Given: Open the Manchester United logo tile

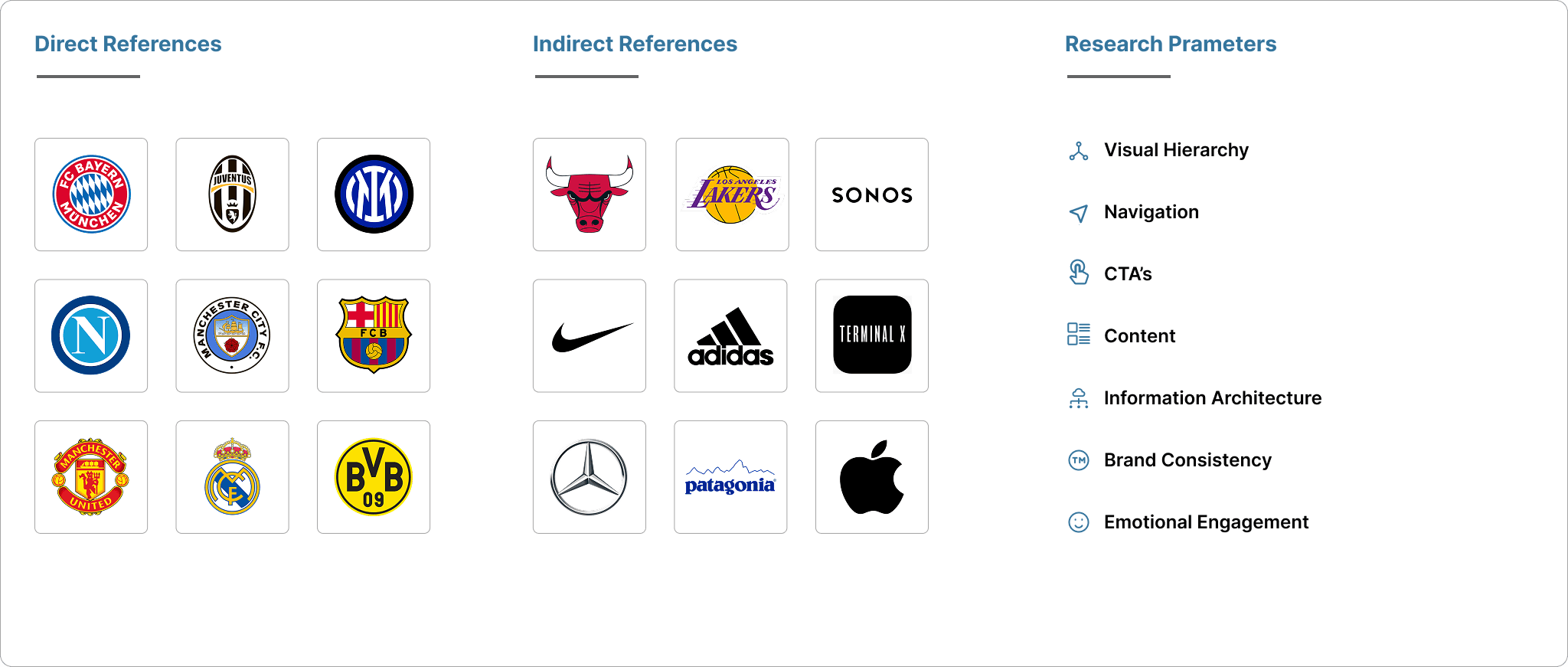Looking at the screenshot, I should 91,477.
